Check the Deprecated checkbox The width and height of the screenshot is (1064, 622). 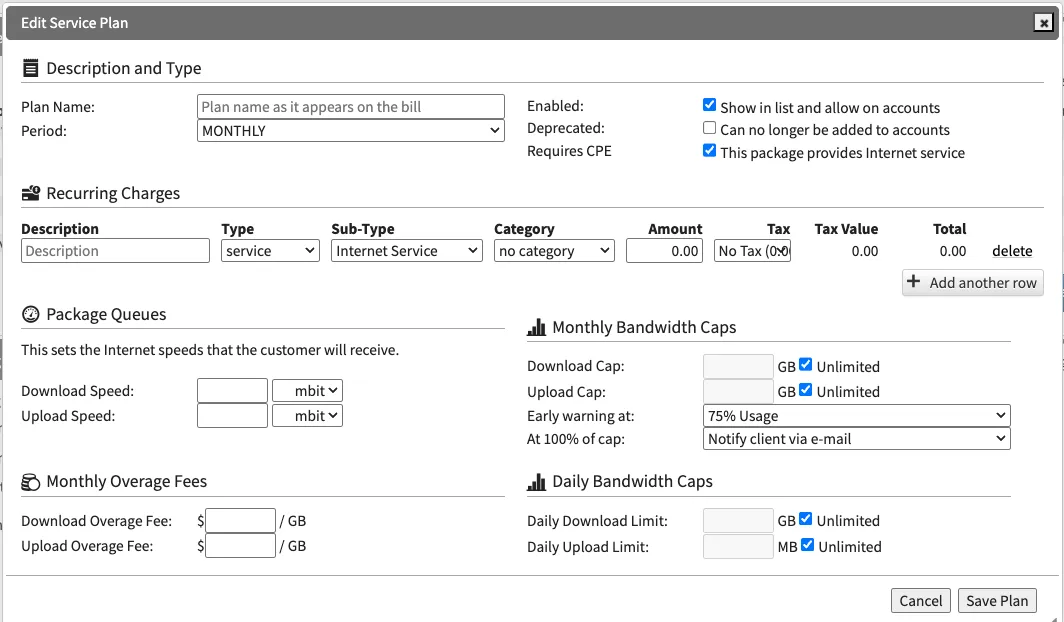tap(709, 128)
